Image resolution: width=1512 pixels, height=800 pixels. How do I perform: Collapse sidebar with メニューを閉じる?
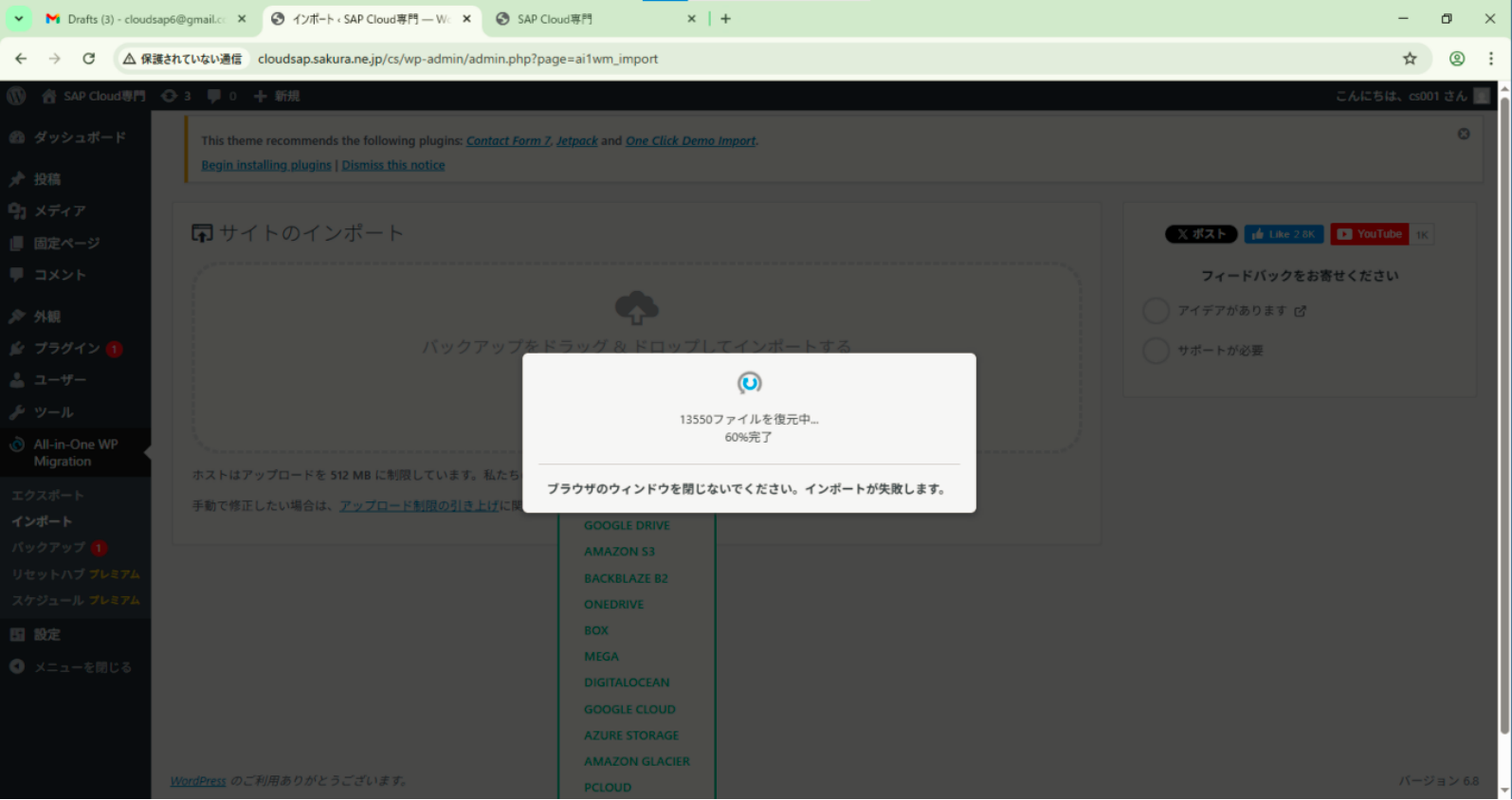[x=75, y=667]
